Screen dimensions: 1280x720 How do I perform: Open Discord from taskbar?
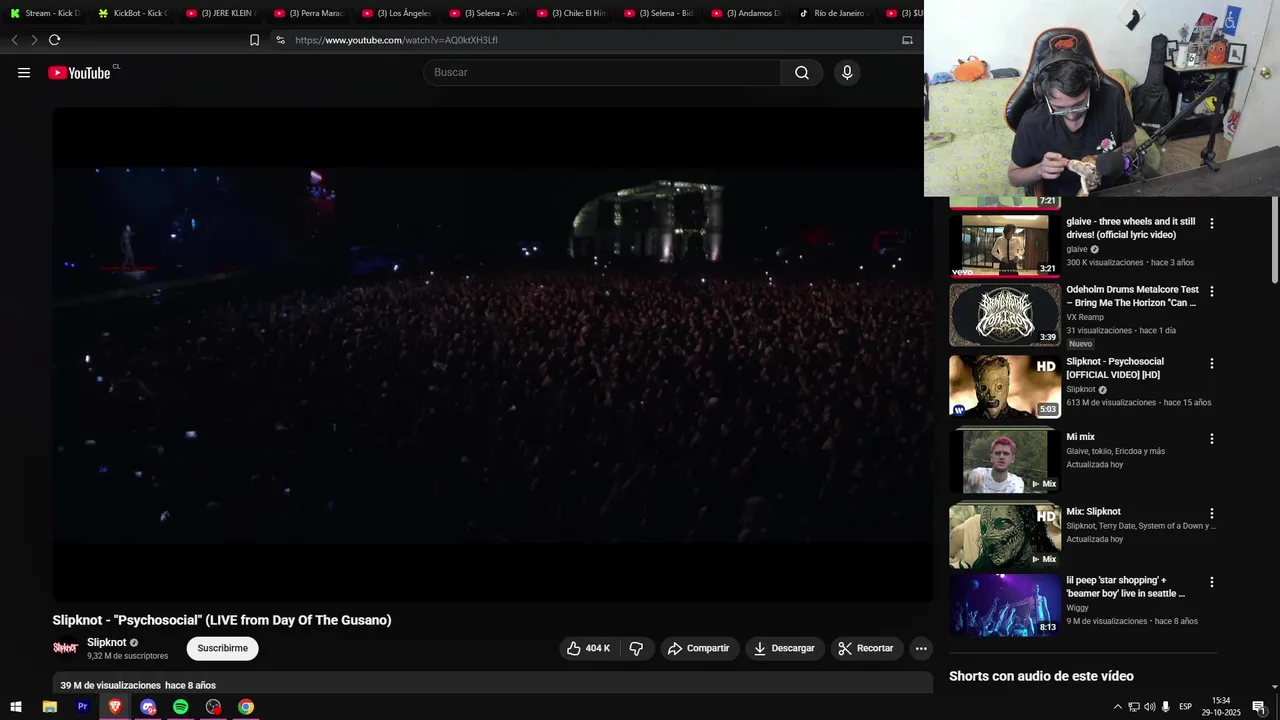tap(148, 707)
